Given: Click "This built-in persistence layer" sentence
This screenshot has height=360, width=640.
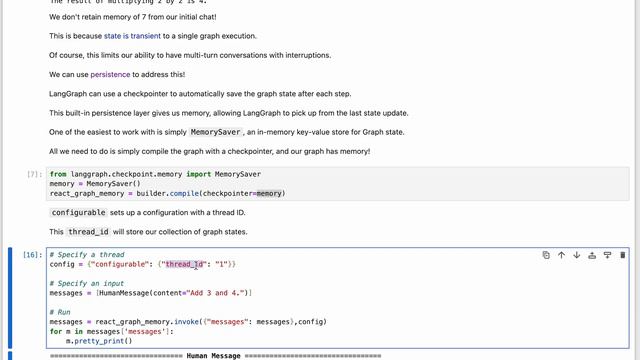Looking at the screenshot, I should 229,113.
